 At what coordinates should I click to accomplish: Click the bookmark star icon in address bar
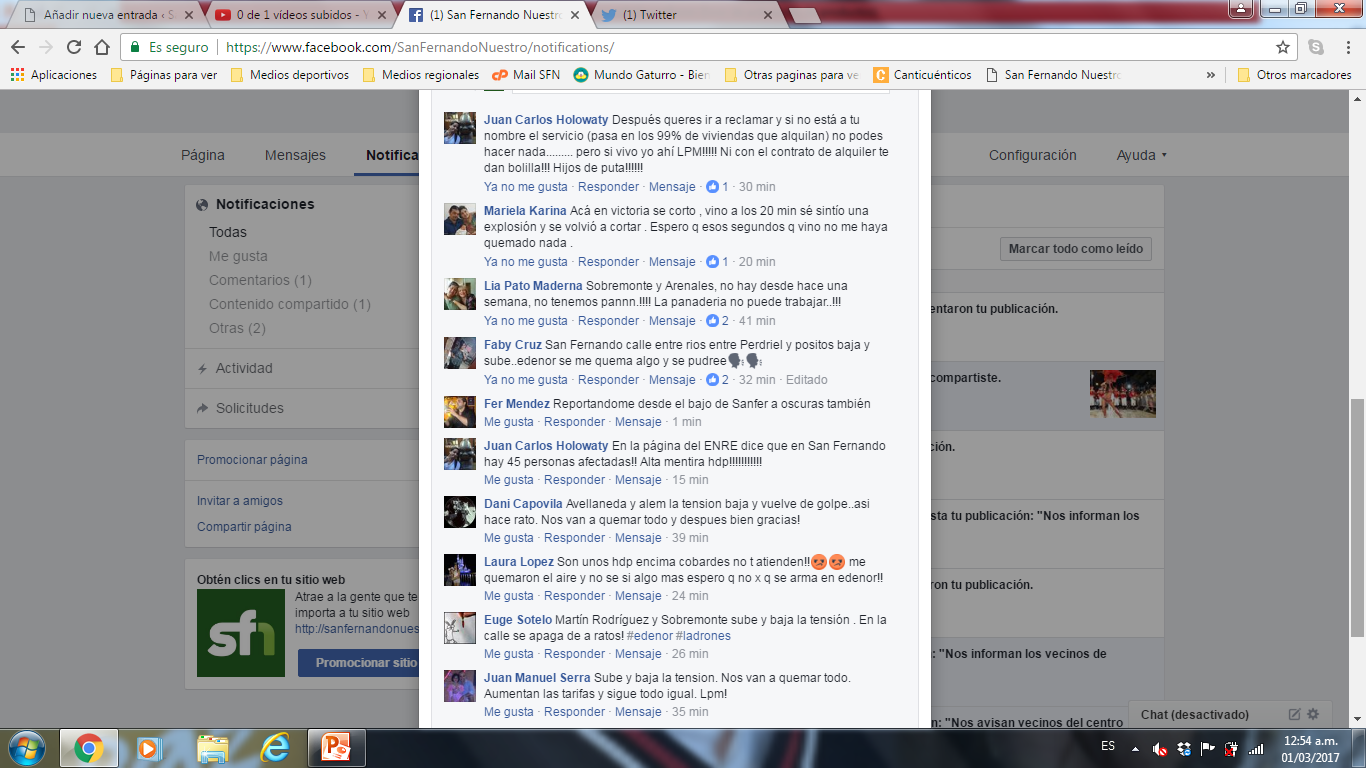(x=1283, y=47)
